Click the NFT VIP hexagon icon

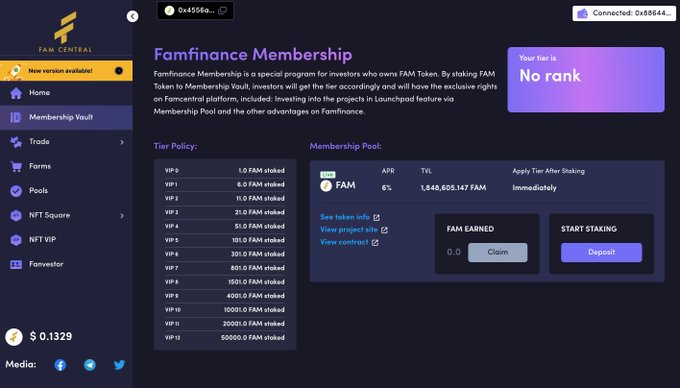[x=16, y=240]
